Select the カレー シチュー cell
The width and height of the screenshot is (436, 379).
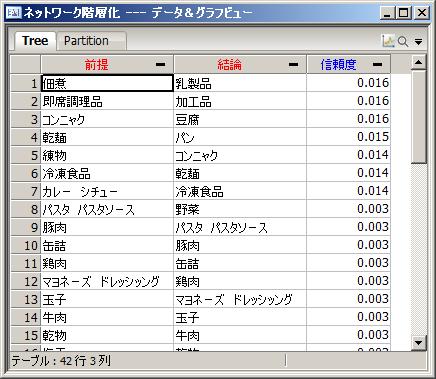click(x=107, y=191)
